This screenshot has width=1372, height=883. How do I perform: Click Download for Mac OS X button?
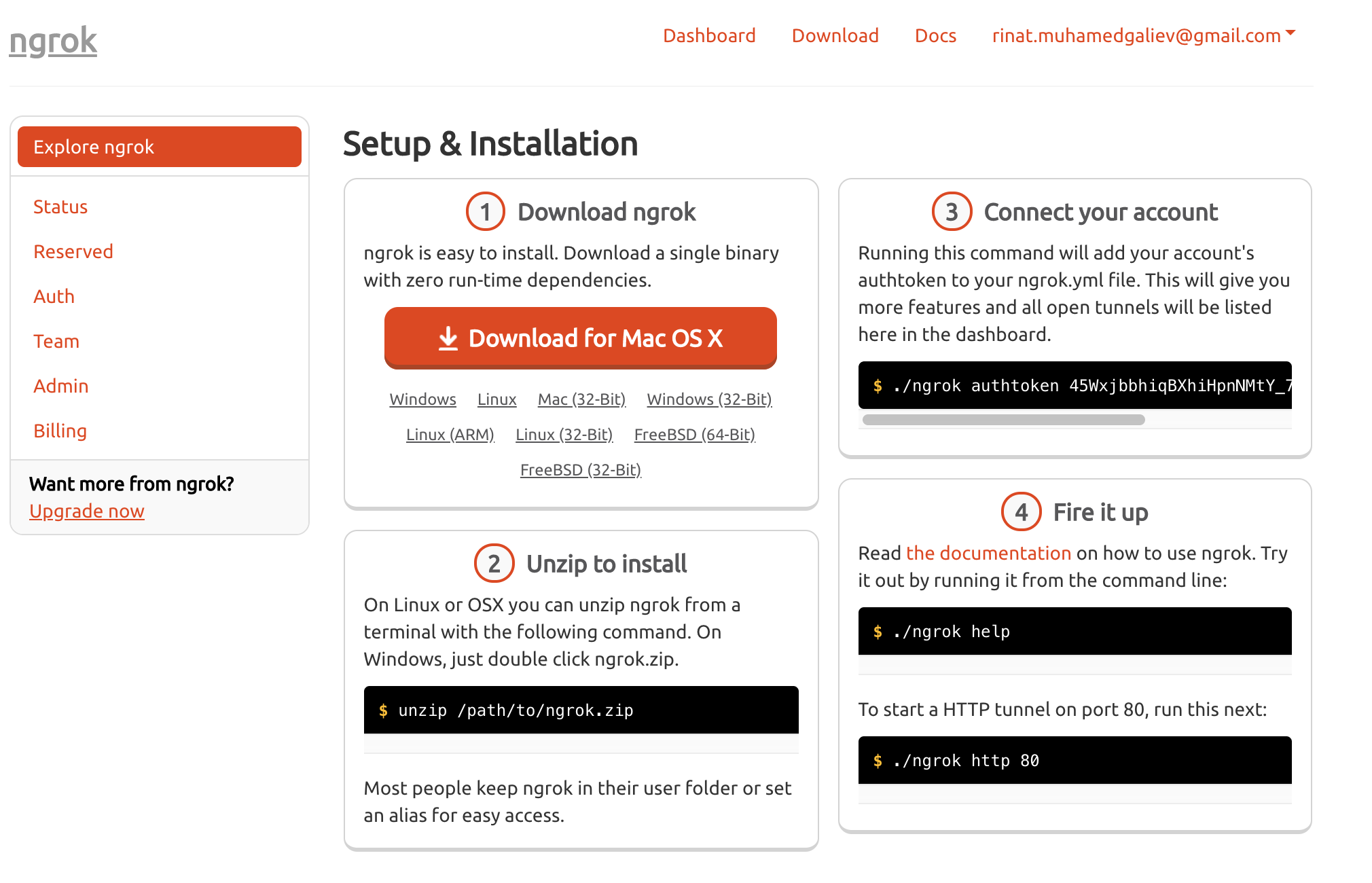click(x=581, y=338)
